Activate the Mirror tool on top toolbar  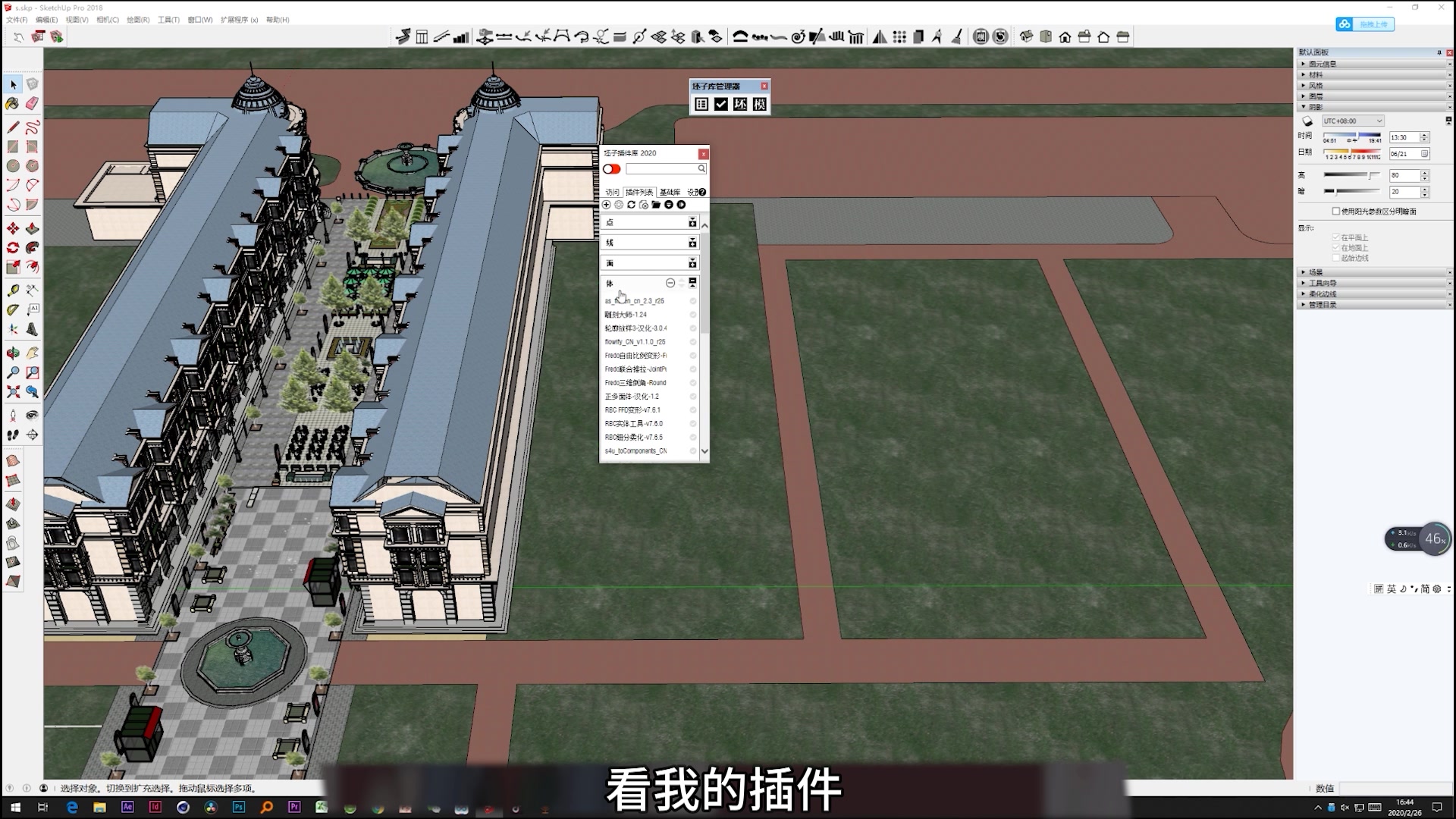[880, 36]
